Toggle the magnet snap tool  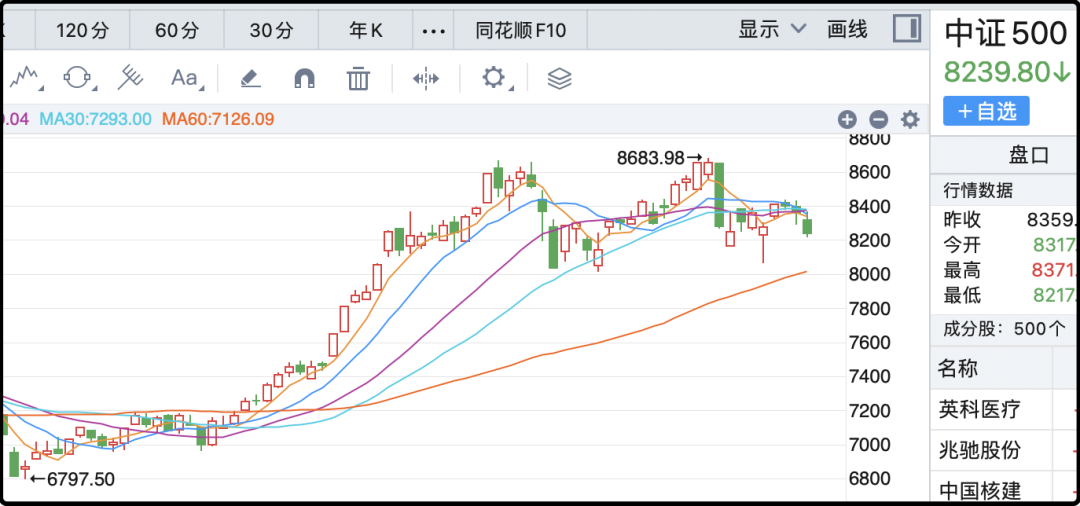tap(304, 78)
